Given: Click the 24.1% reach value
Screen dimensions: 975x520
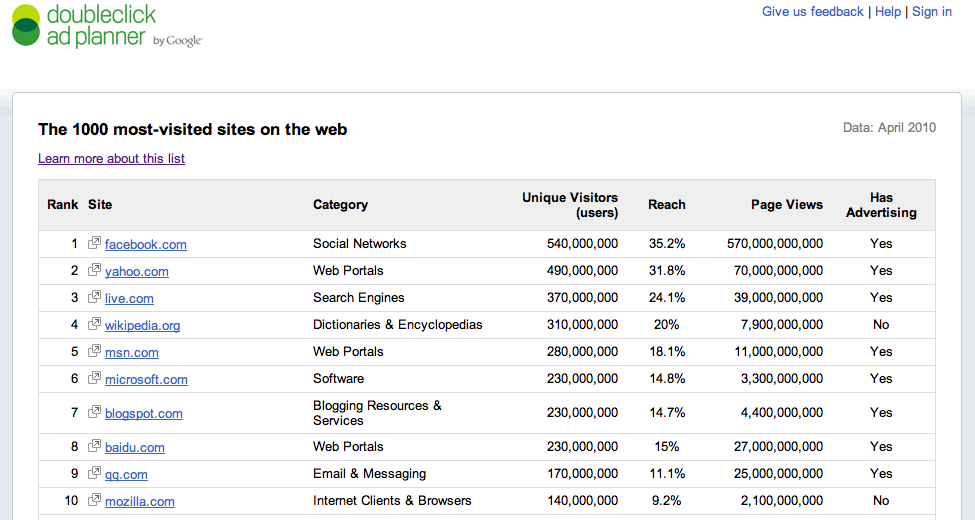Looking at the screenshot, I should pyautogui.click(x=667, y=297).
